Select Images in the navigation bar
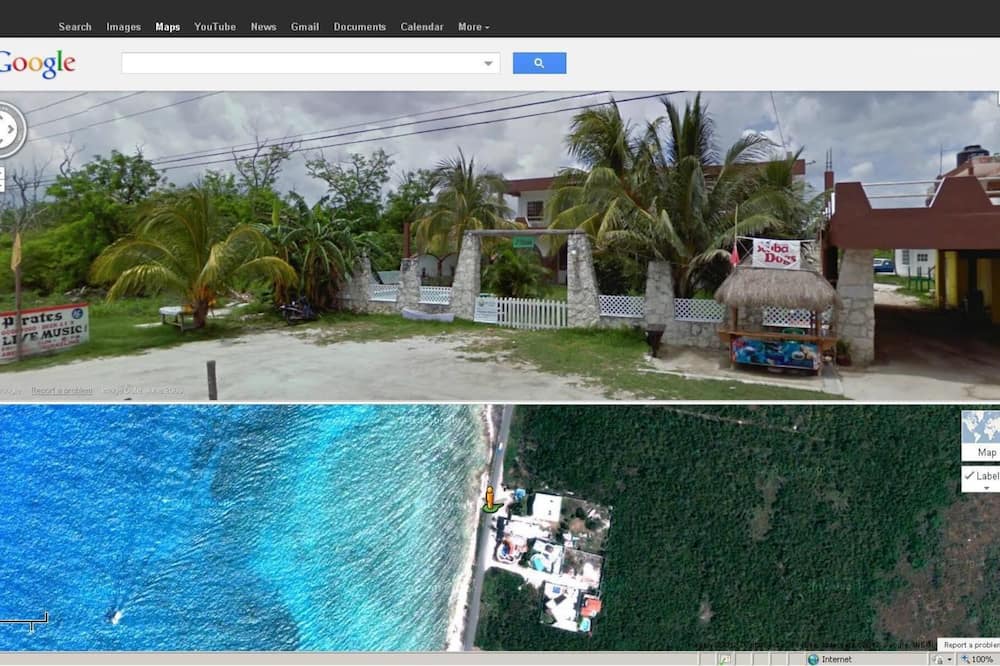Viewport: 1000px width, 666px height. point(124,27)
